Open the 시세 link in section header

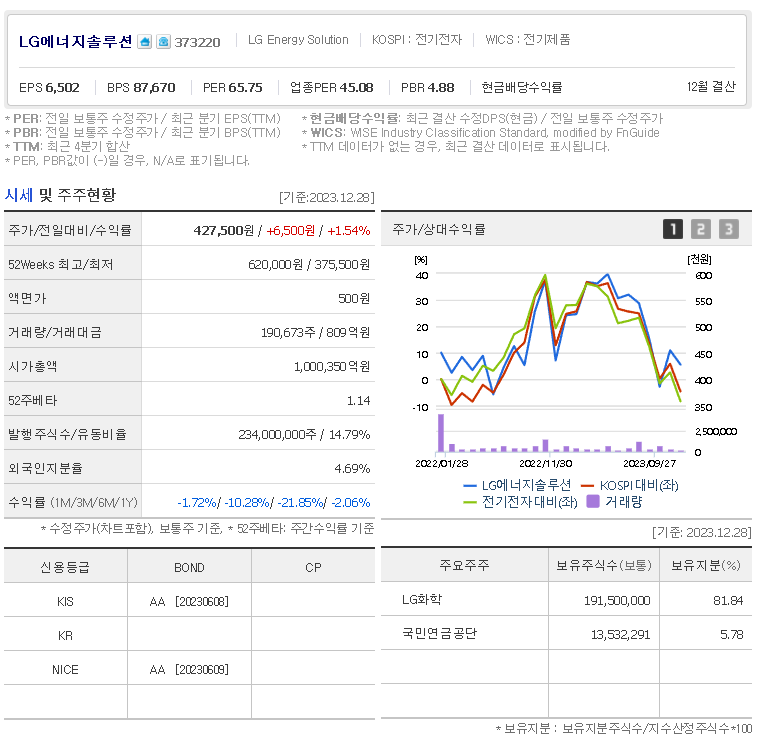pyautogui.click(x=18, y=195)
